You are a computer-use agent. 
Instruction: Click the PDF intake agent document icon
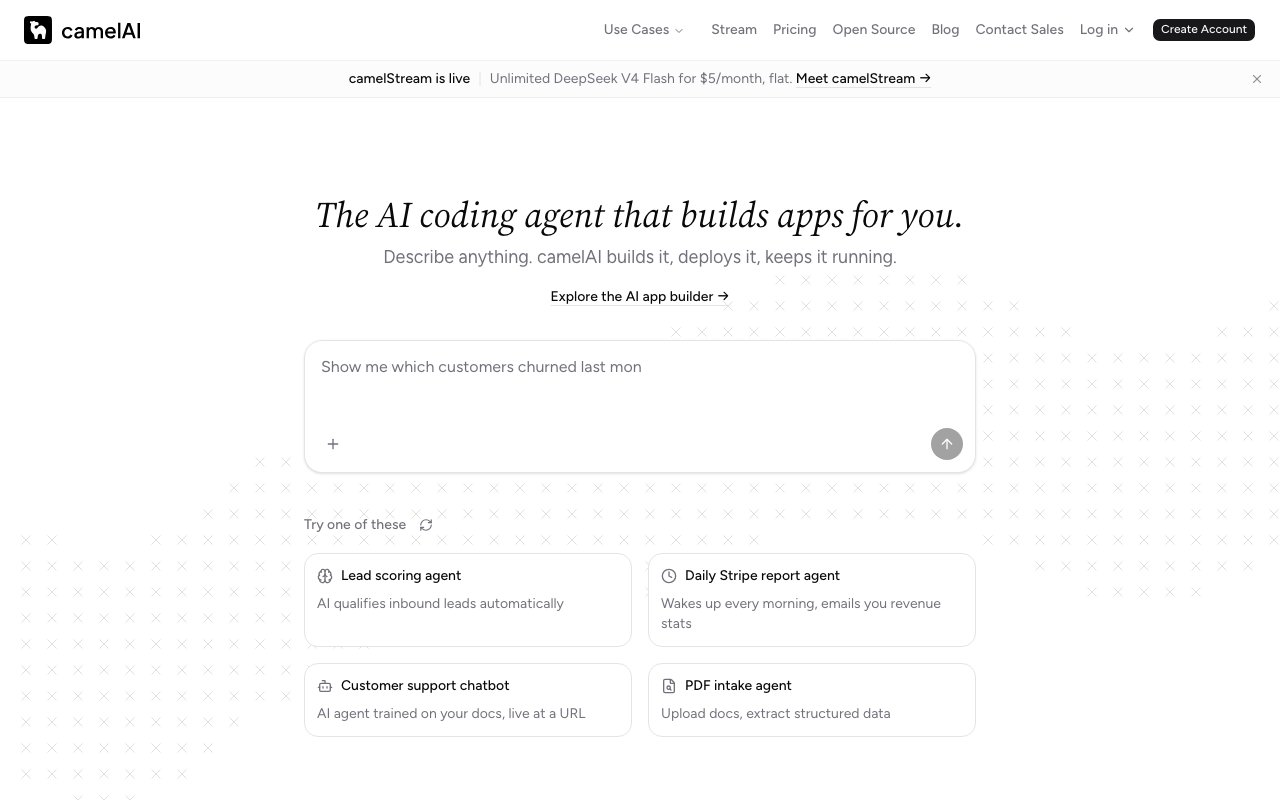click(x=669, y=686)
